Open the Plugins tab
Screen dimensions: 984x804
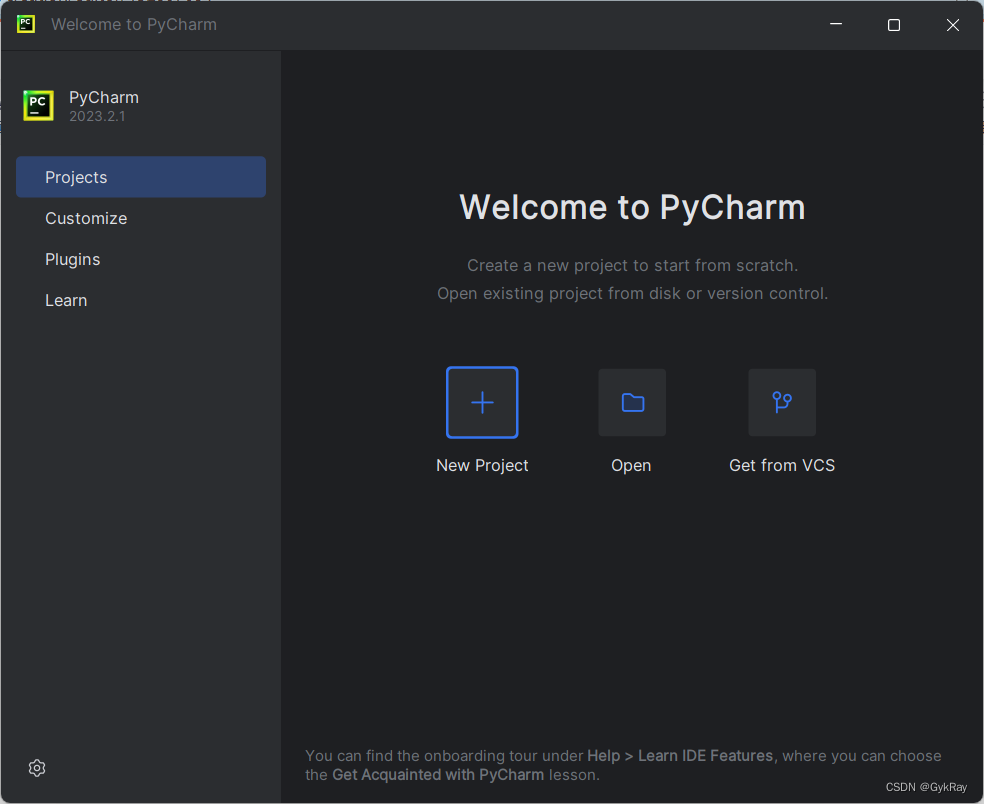(141, 259)
